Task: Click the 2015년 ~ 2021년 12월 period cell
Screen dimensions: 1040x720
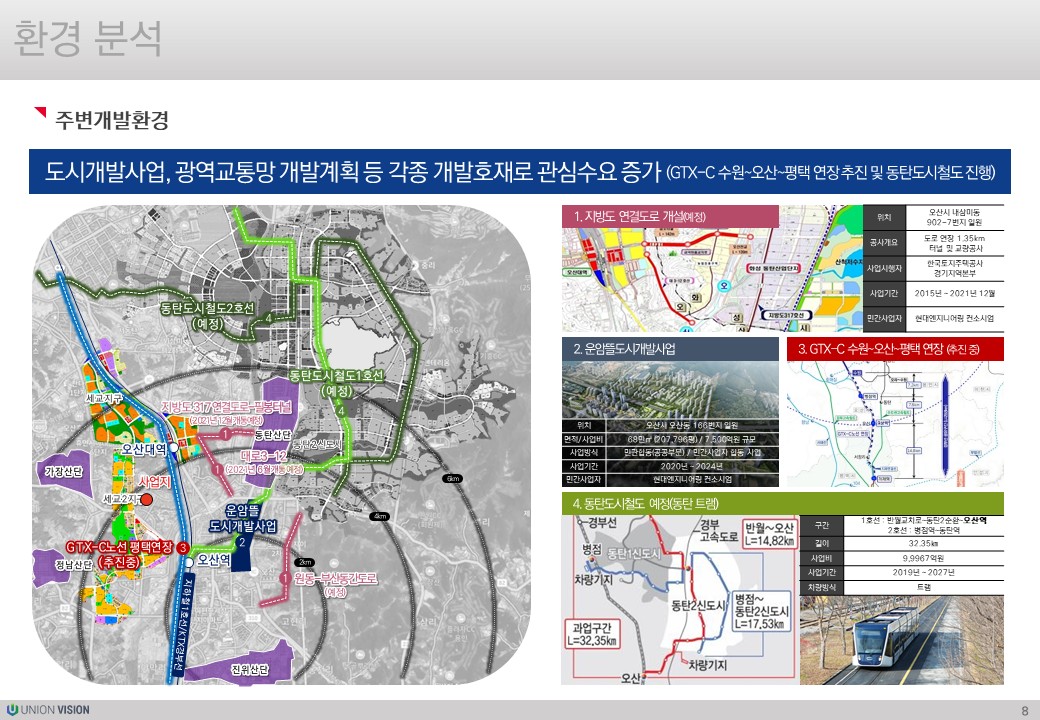Action: pyautogui.click(x=954, y=293)
